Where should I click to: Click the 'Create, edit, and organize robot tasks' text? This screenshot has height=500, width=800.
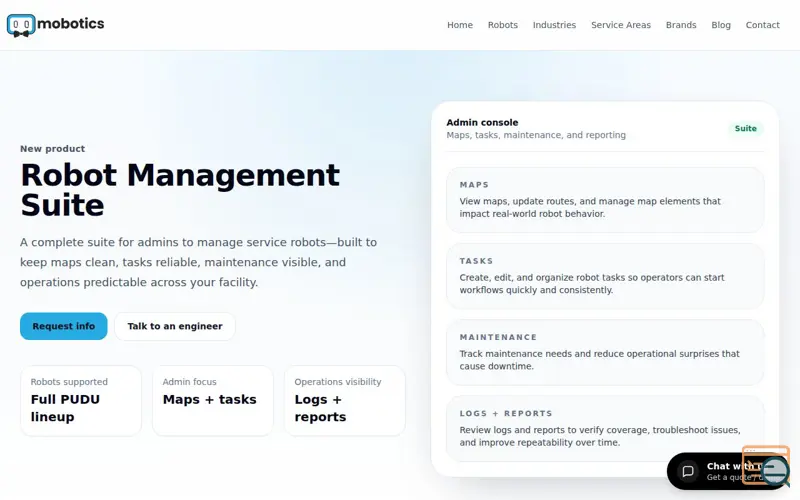[x=592, y=284]
